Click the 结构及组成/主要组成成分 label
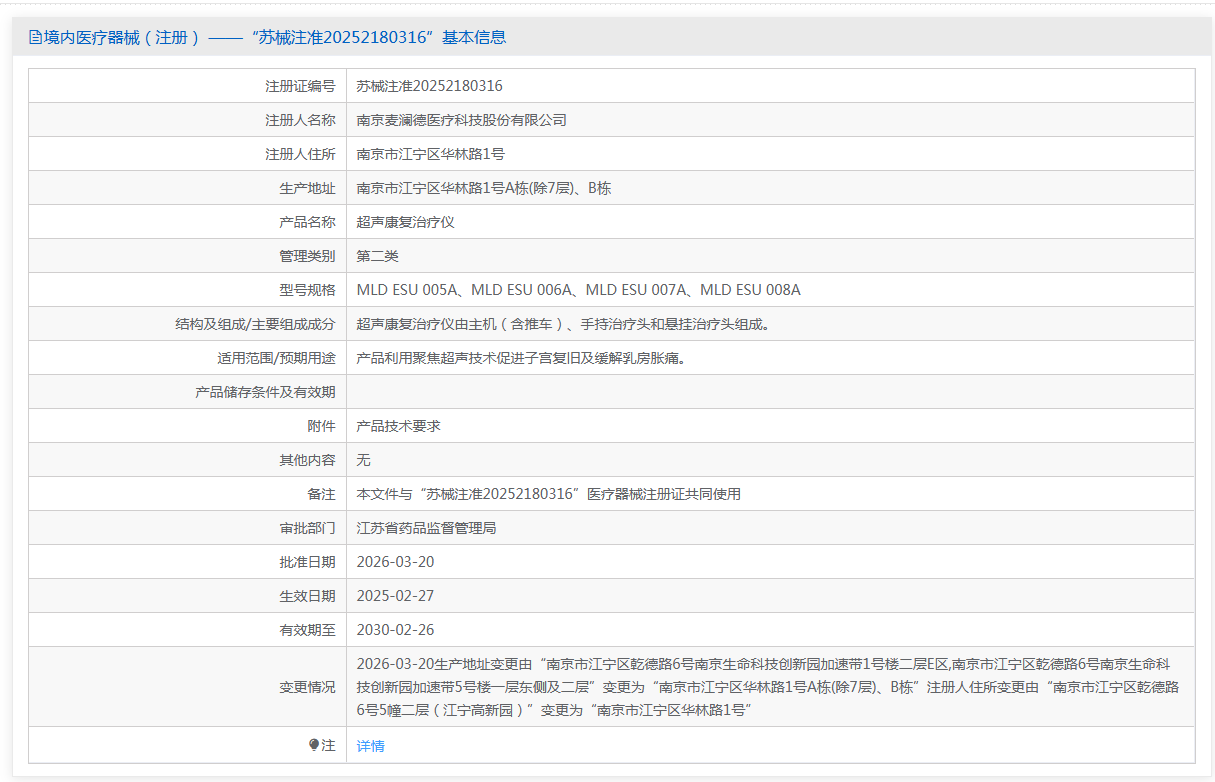The height and width of the screenshot is (782, 1215). (x=255, y=324)
